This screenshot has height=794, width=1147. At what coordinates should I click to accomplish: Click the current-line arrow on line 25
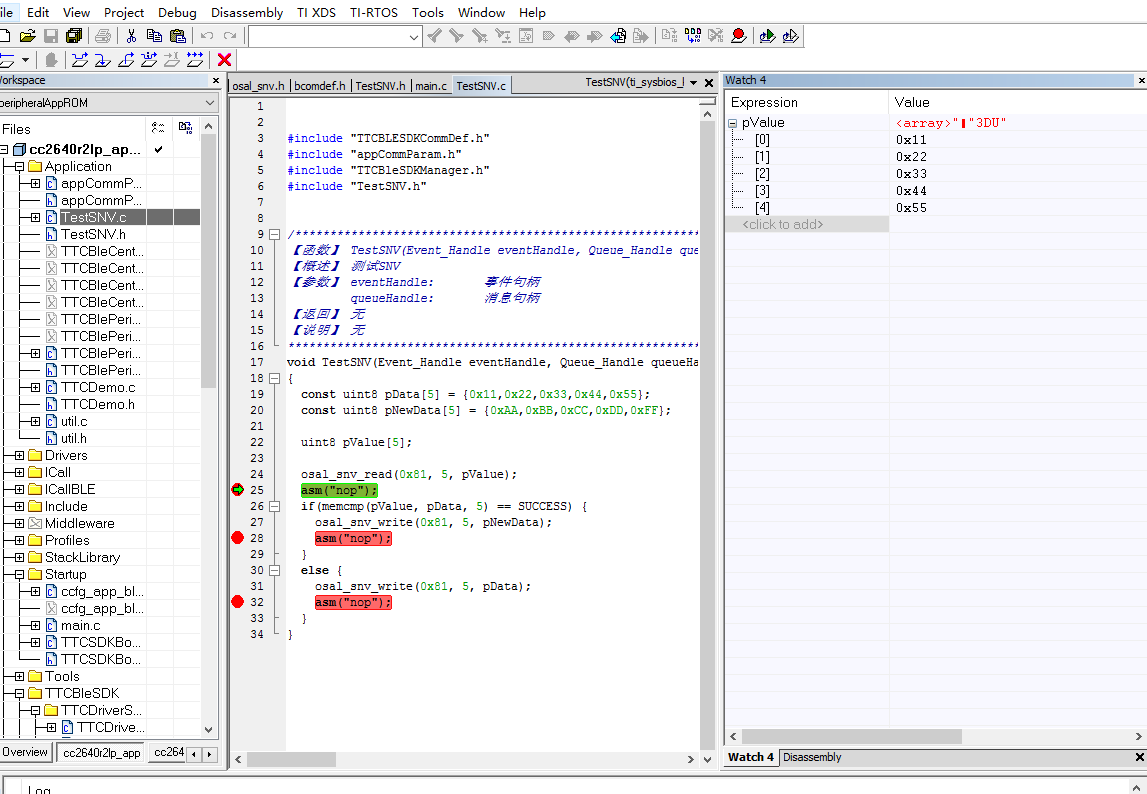pos(237,490)
